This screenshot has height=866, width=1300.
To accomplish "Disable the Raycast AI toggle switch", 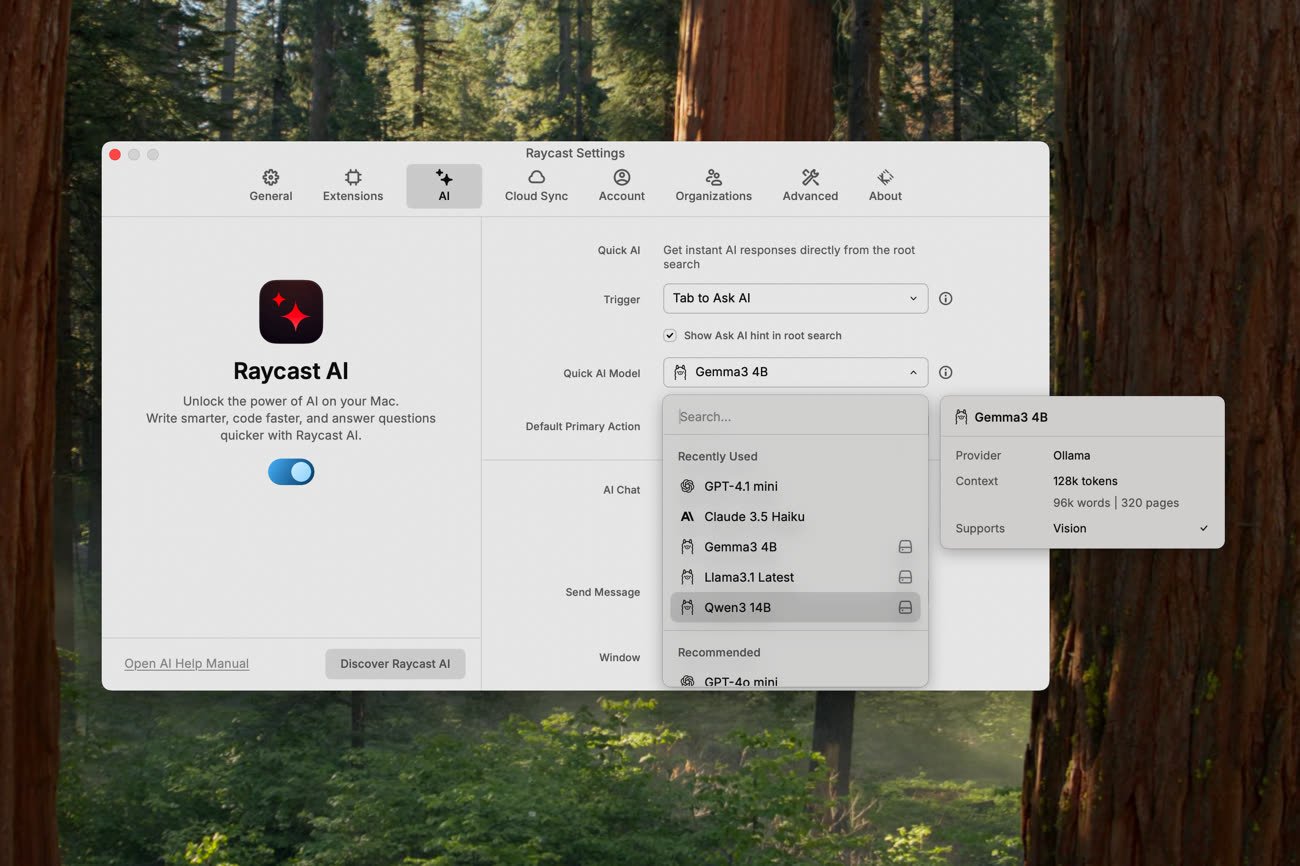I will [291, 472].
